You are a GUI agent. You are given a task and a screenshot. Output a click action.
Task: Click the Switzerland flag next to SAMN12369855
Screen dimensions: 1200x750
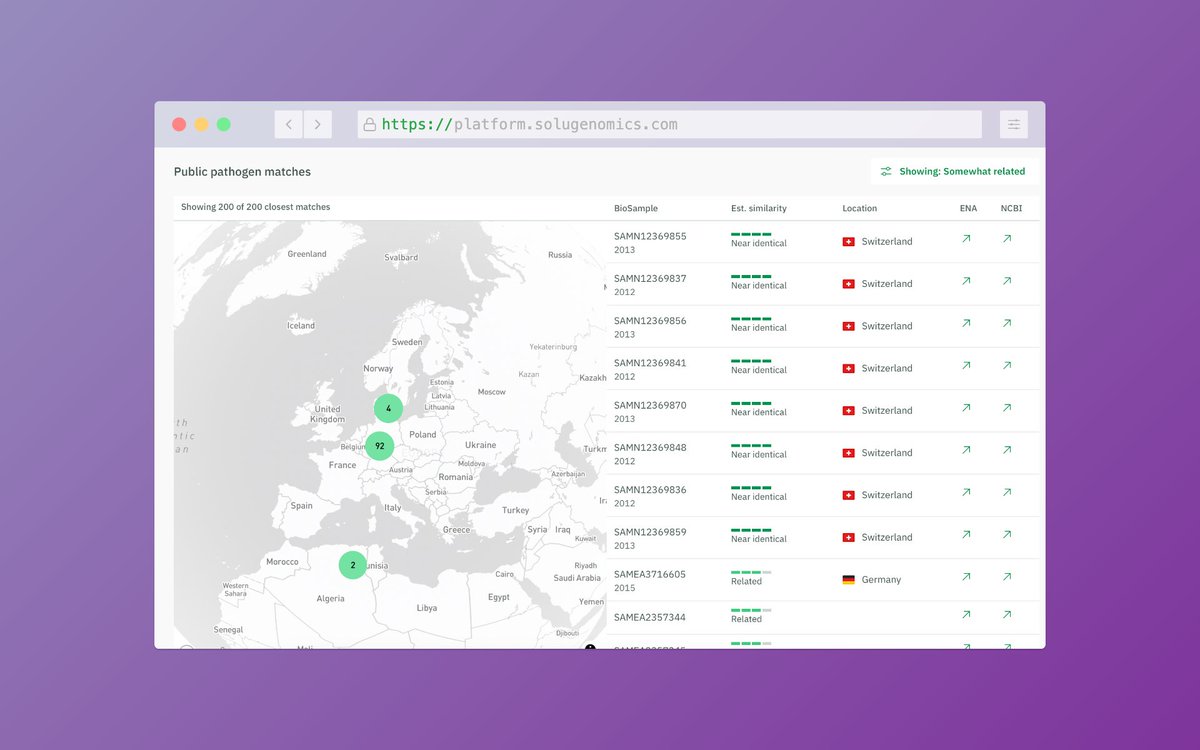849,241
